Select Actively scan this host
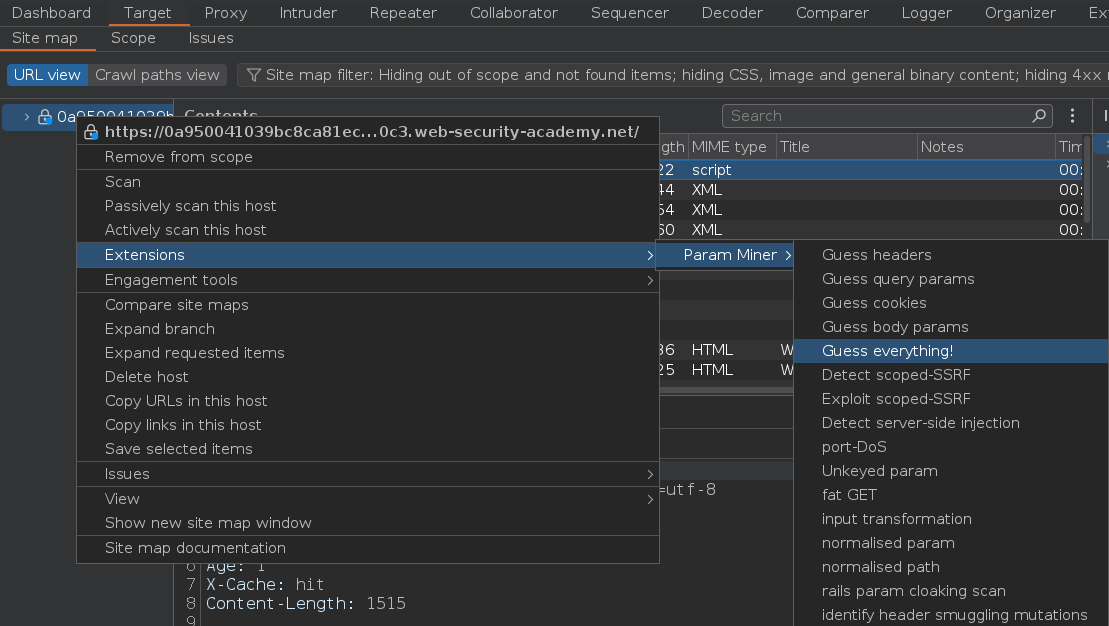The image size is (1109, 626). pos(185,230)
